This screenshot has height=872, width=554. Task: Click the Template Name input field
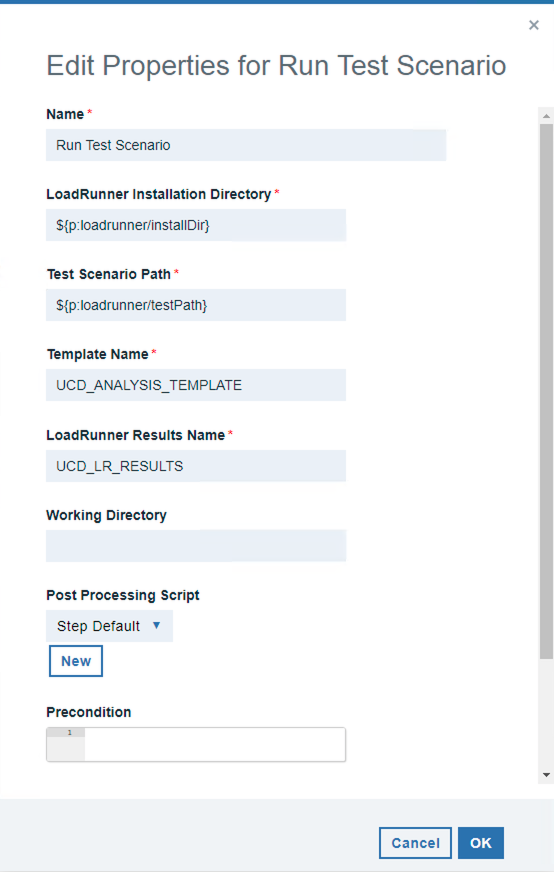tap(196, 385)
